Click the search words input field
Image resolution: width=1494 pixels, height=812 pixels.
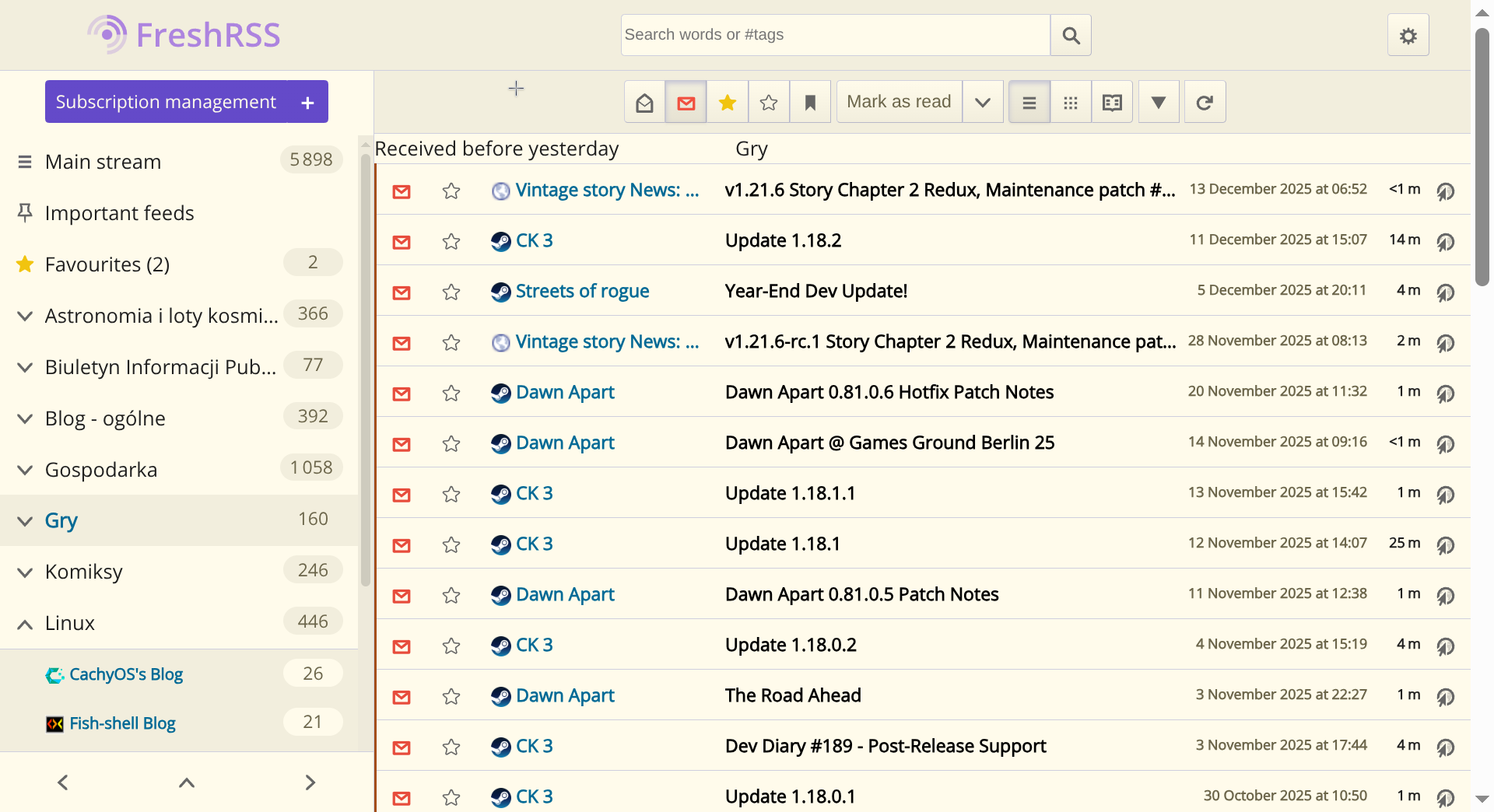836,35
